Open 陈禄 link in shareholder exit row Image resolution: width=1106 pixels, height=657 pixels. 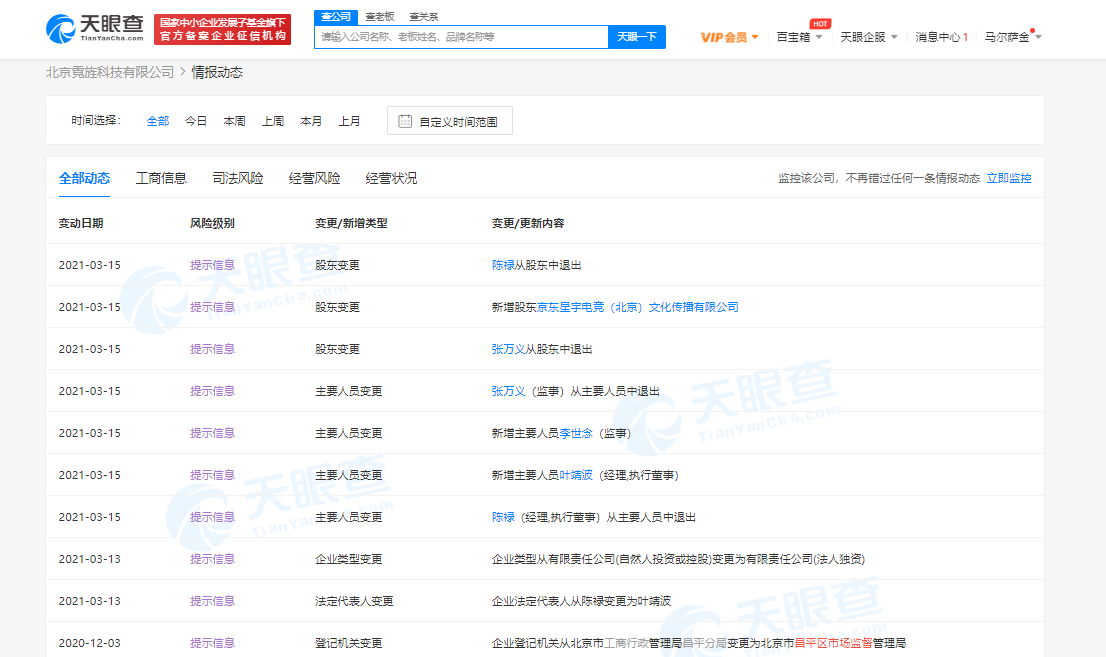[503, 265]
